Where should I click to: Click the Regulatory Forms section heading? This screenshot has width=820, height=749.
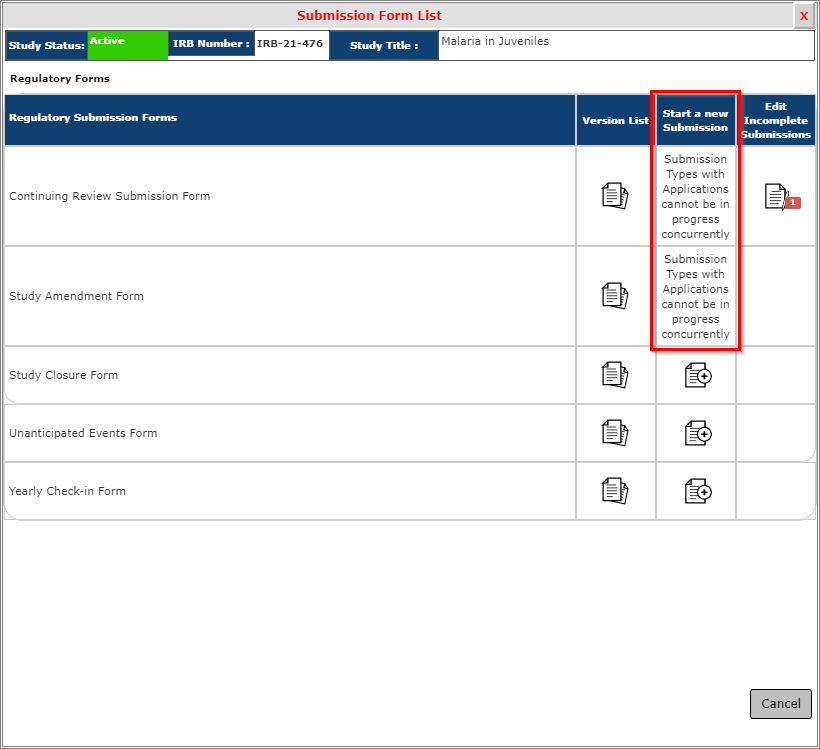click(x=60, y=78)
